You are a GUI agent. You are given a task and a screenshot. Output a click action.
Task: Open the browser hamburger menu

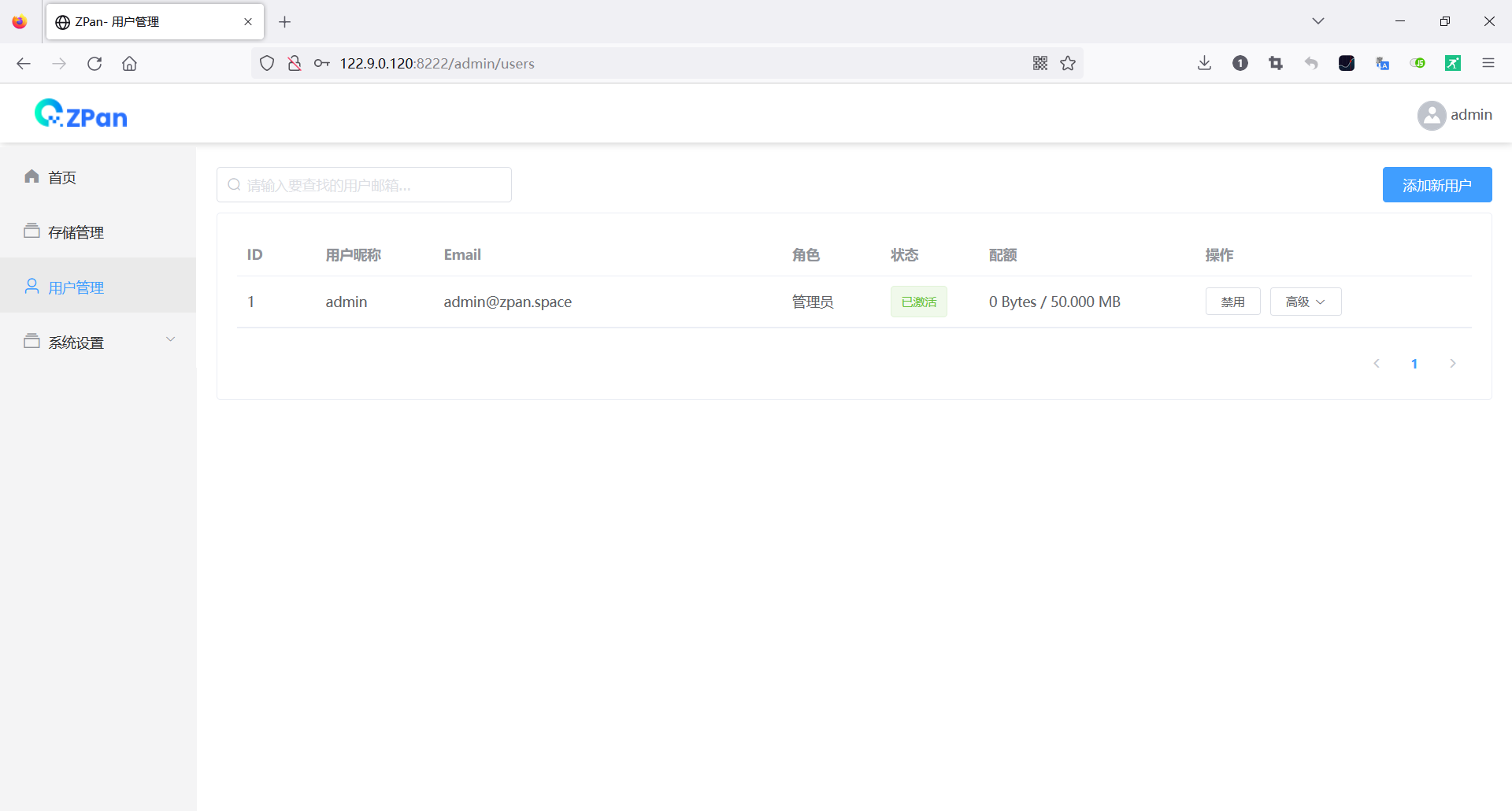coord(1488,64)
